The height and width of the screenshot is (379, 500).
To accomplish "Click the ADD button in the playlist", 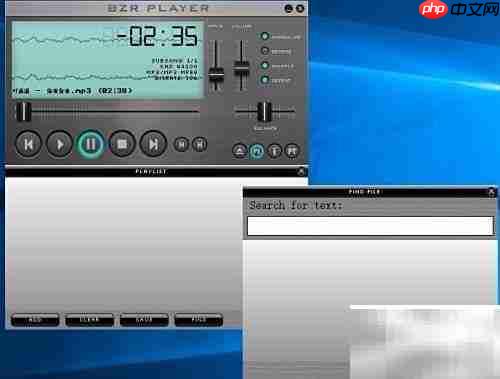I will tap(35, 320).
